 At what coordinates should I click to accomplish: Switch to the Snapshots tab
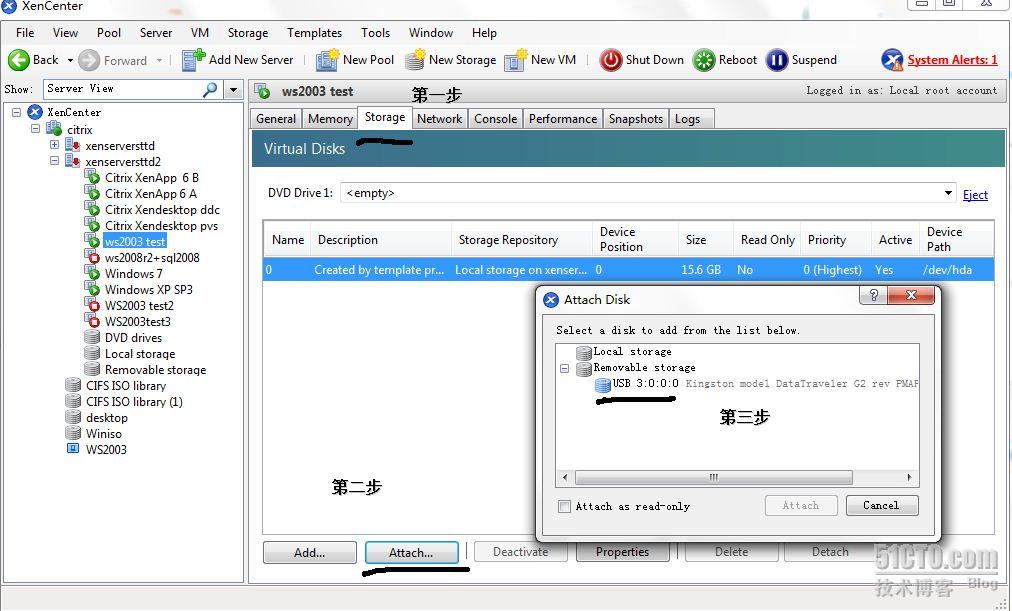click(636, 119)
